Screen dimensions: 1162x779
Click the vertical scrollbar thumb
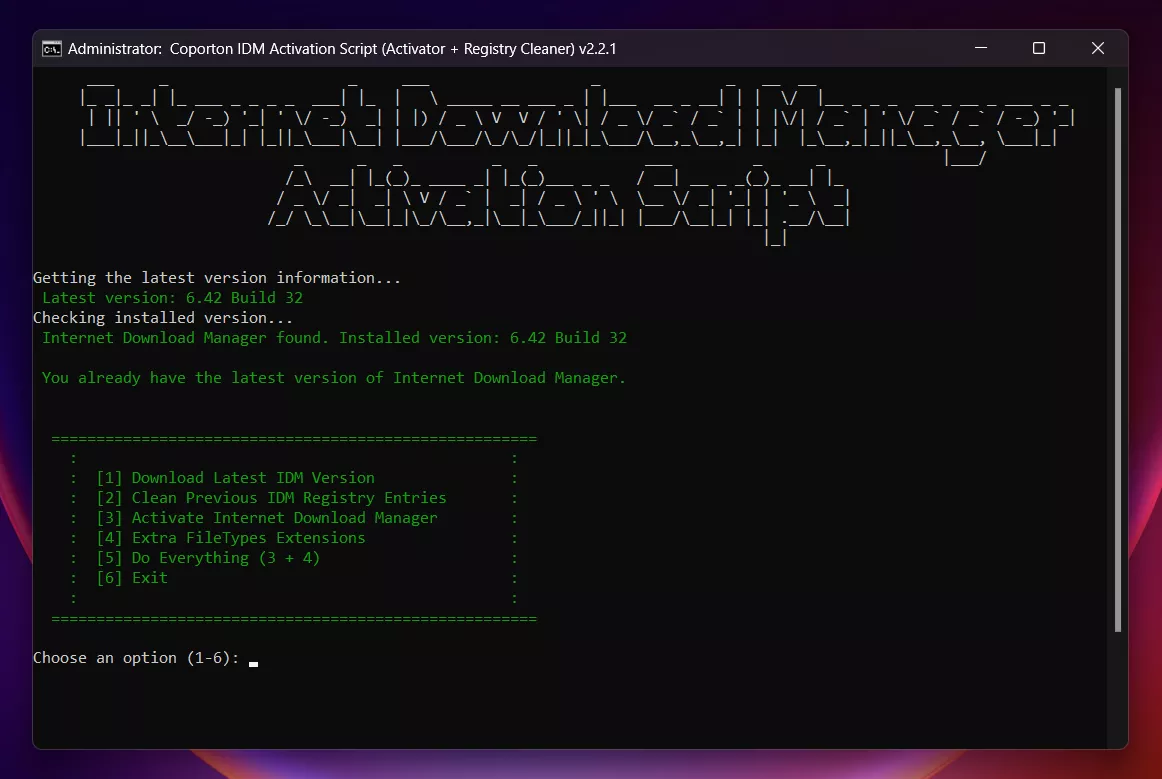pos(1118,358)
